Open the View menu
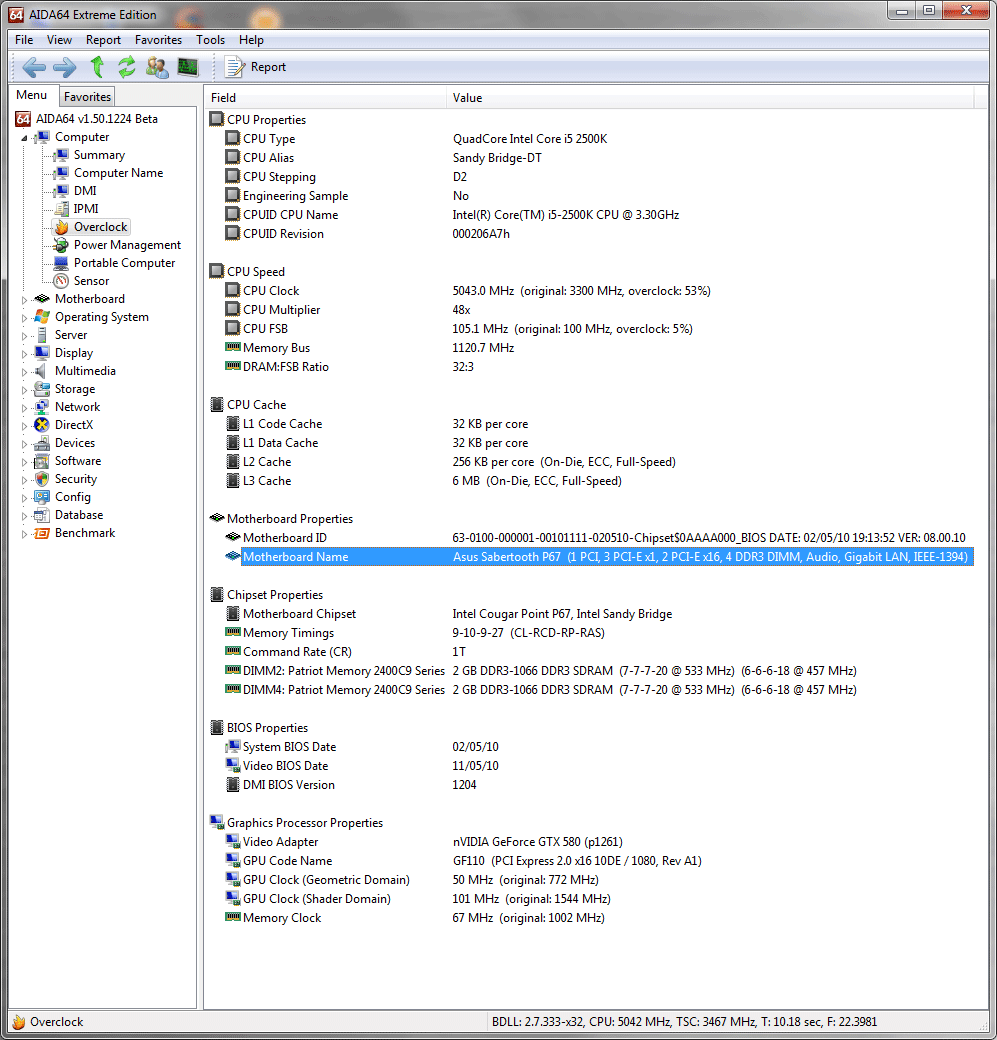The width and height of the screenshot is (997, 1040). click(59, 40)
